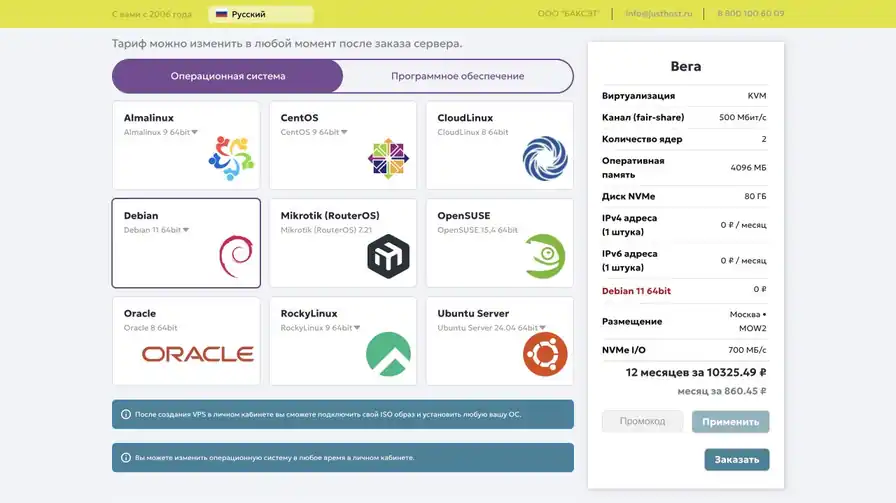Select the Mikrotik (RouterOS) card title

[x=330, y=215]
